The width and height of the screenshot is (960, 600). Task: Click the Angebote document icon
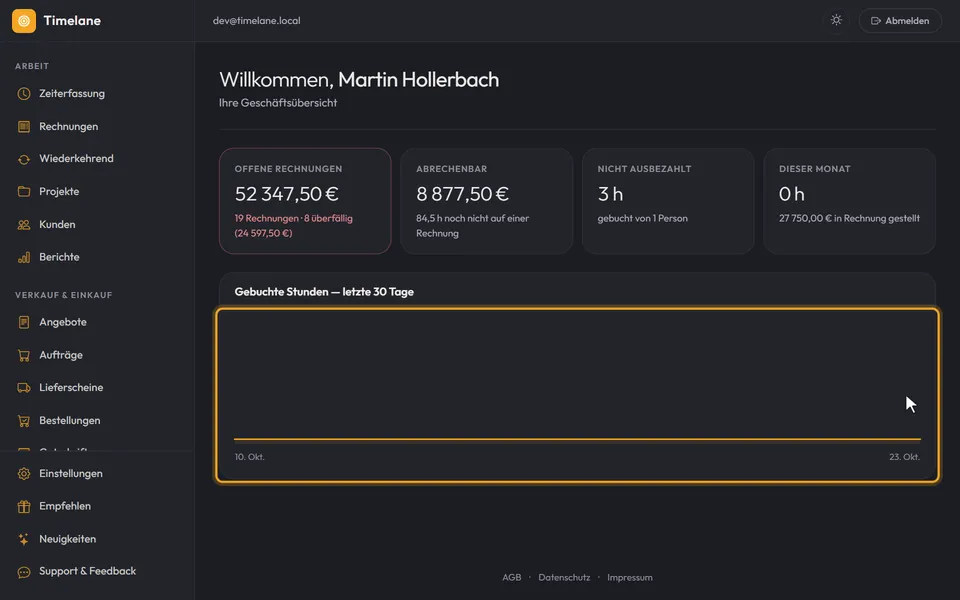[24, 322]
